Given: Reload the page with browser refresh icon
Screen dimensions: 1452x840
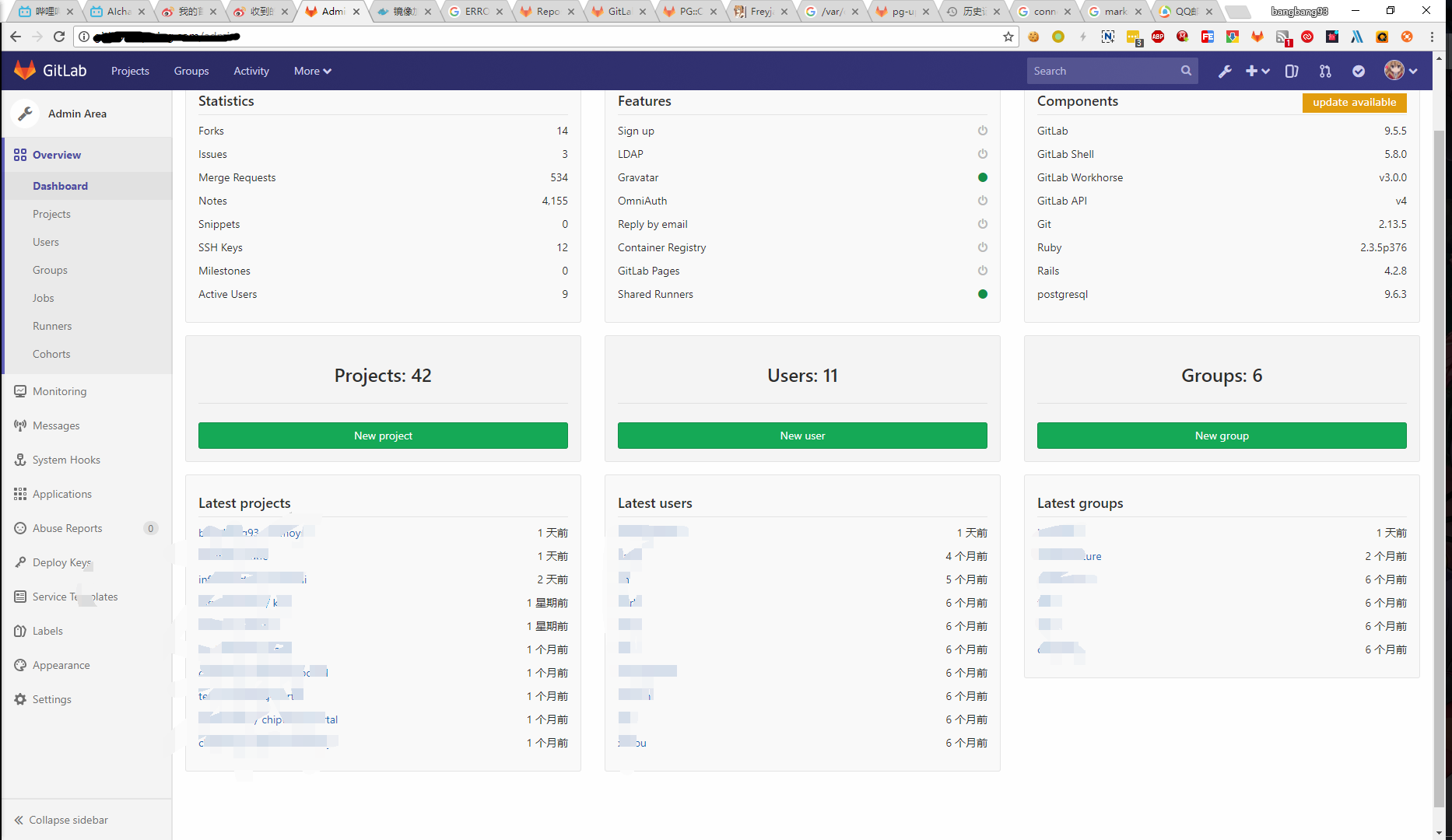Looking at the screenshot, I should 59,37.
